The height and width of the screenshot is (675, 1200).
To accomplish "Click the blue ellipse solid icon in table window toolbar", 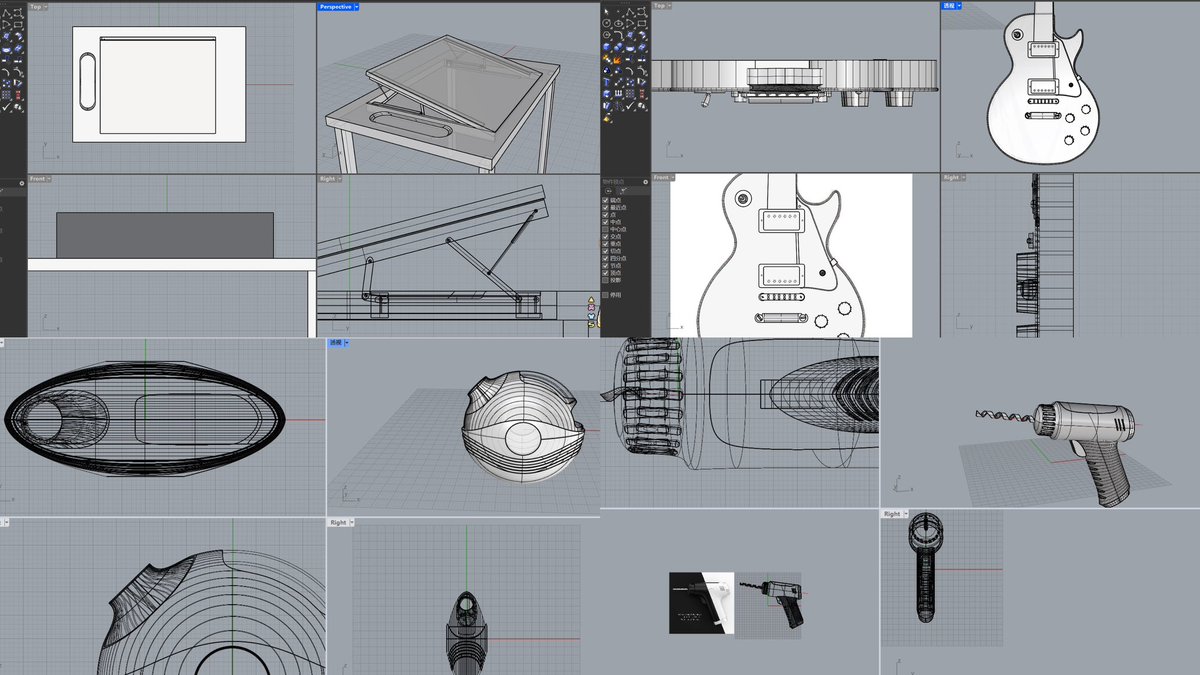I will (x=6, y=49).
